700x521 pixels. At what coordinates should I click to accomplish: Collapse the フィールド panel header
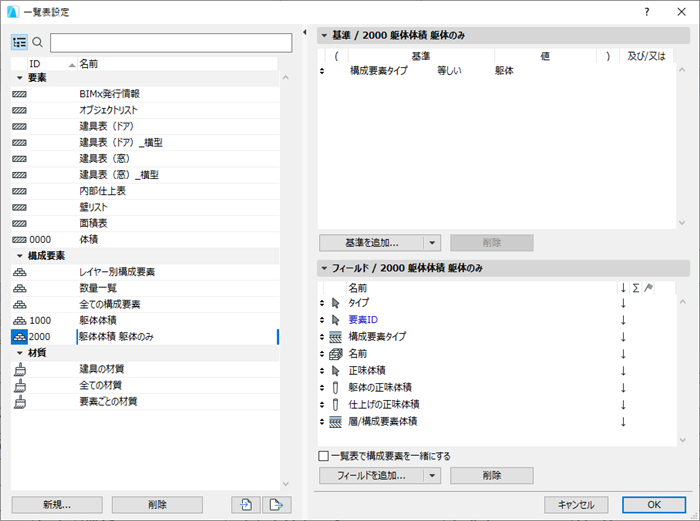(x=325, y=268)
